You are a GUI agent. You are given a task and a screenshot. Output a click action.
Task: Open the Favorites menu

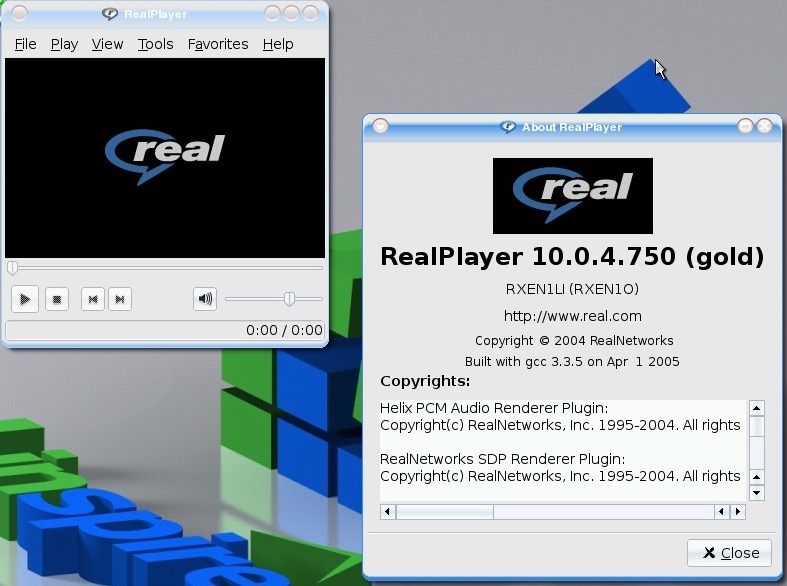[x=218, y=44]
